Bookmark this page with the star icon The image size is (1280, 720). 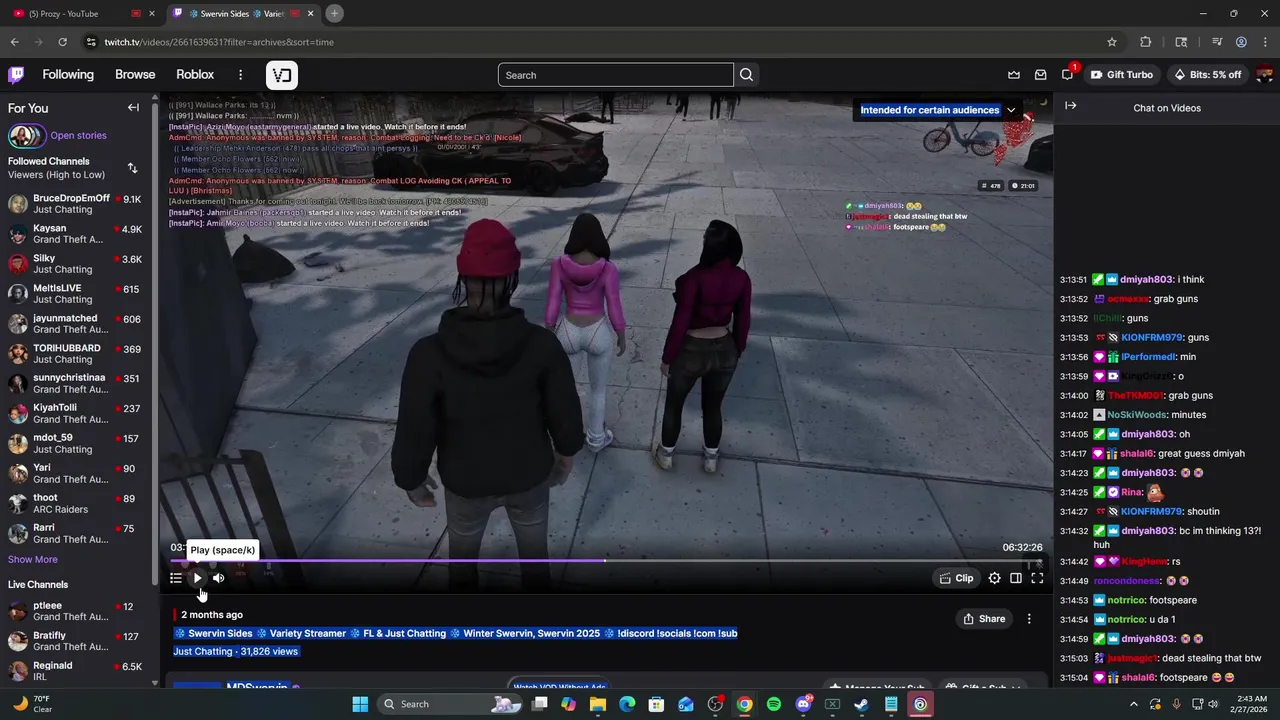pyautogui.click(x=1112, y=42)
